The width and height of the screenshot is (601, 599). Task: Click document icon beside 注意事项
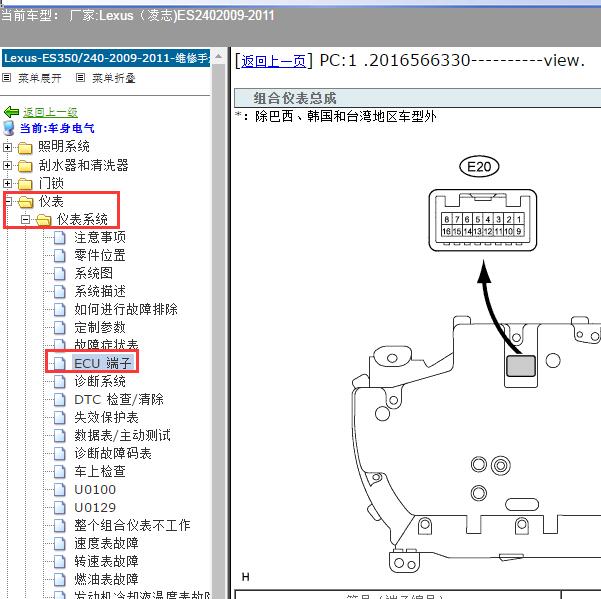(x=59, y=238)
